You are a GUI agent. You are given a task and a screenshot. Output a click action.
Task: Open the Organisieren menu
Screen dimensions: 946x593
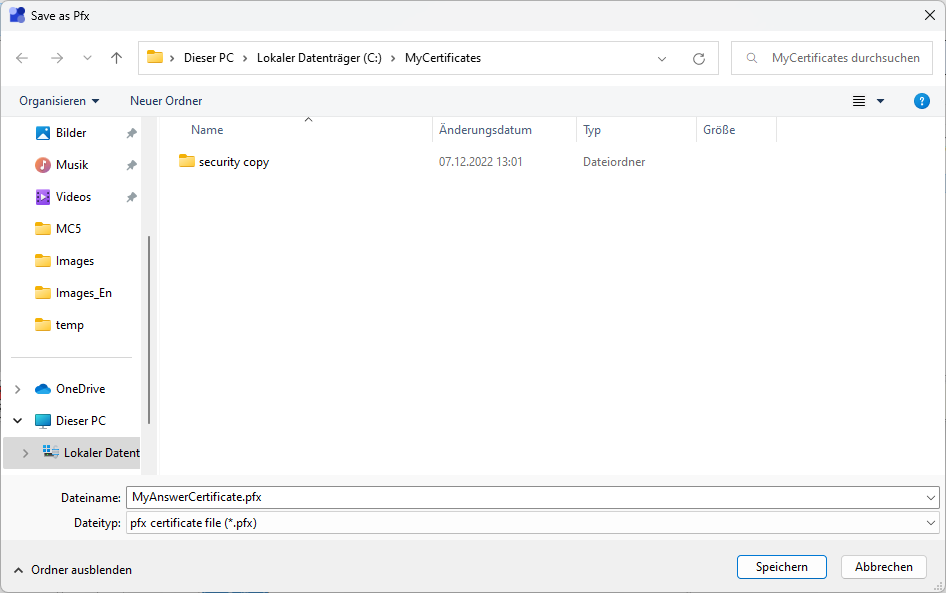59,101
